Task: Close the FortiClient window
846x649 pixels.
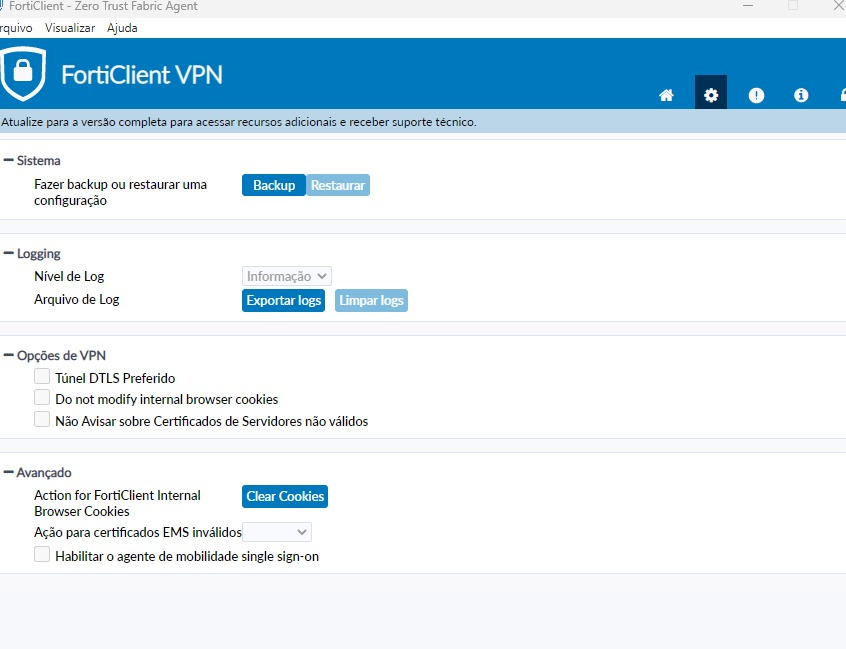Action: 839,5
